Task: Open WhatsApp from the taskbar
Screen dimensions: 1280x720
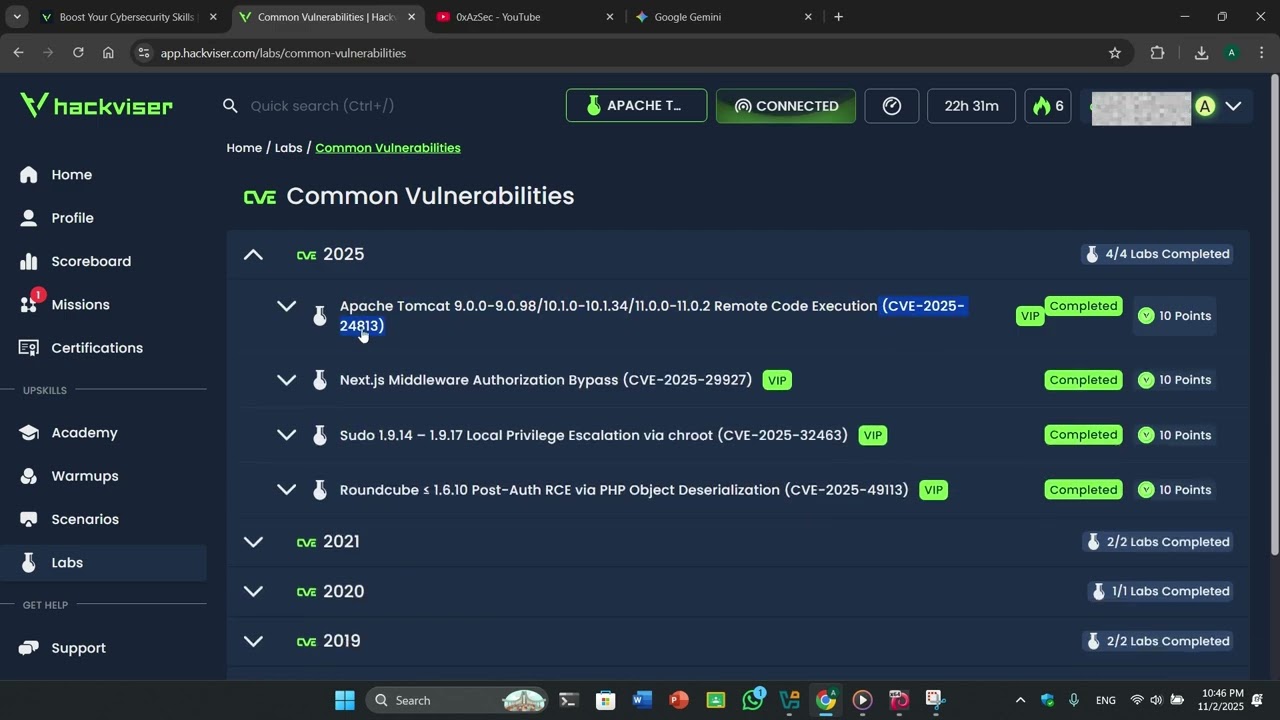Action: coord(753,700)
